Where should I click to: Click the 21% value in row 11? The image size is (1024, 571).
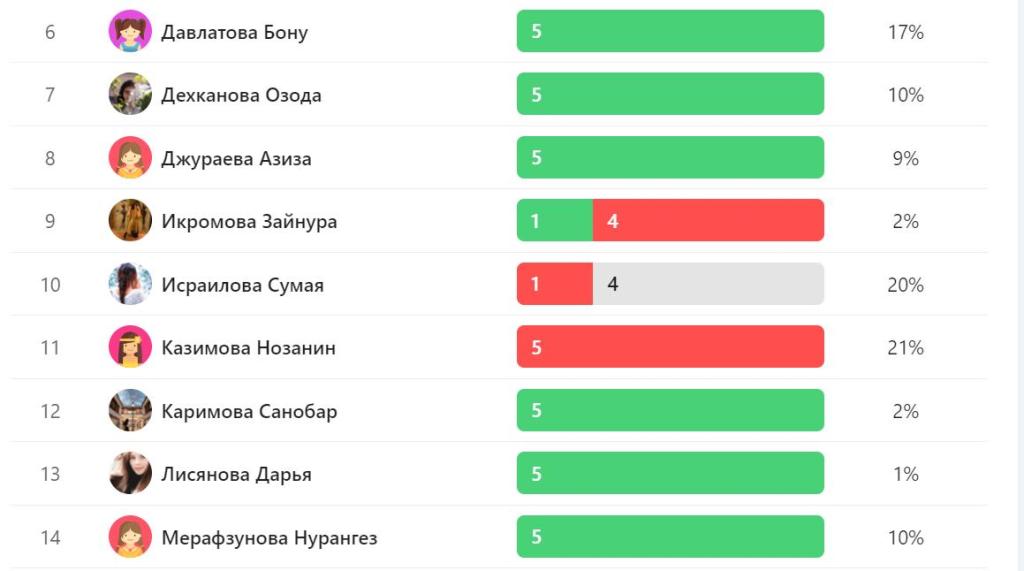[x=905, y=348]
